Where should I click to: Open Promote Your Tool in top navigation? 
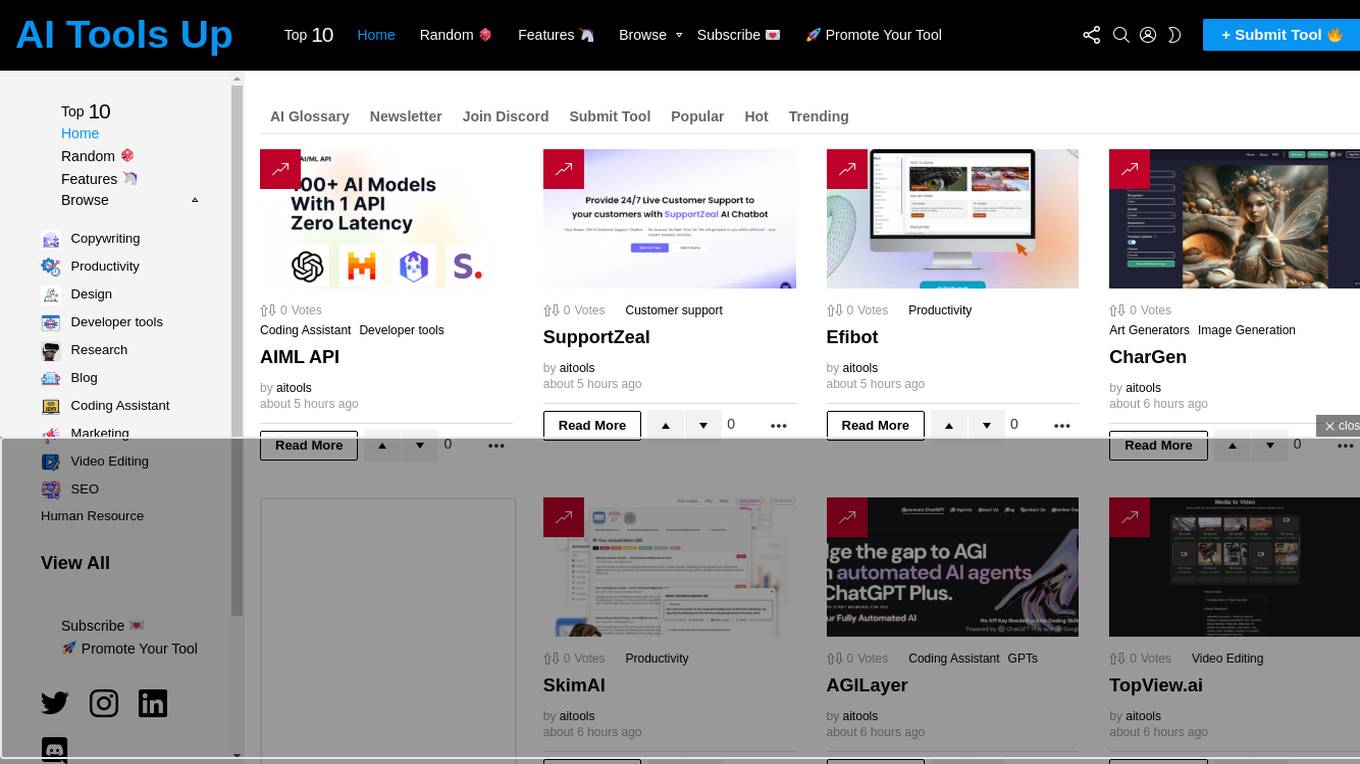874,35
